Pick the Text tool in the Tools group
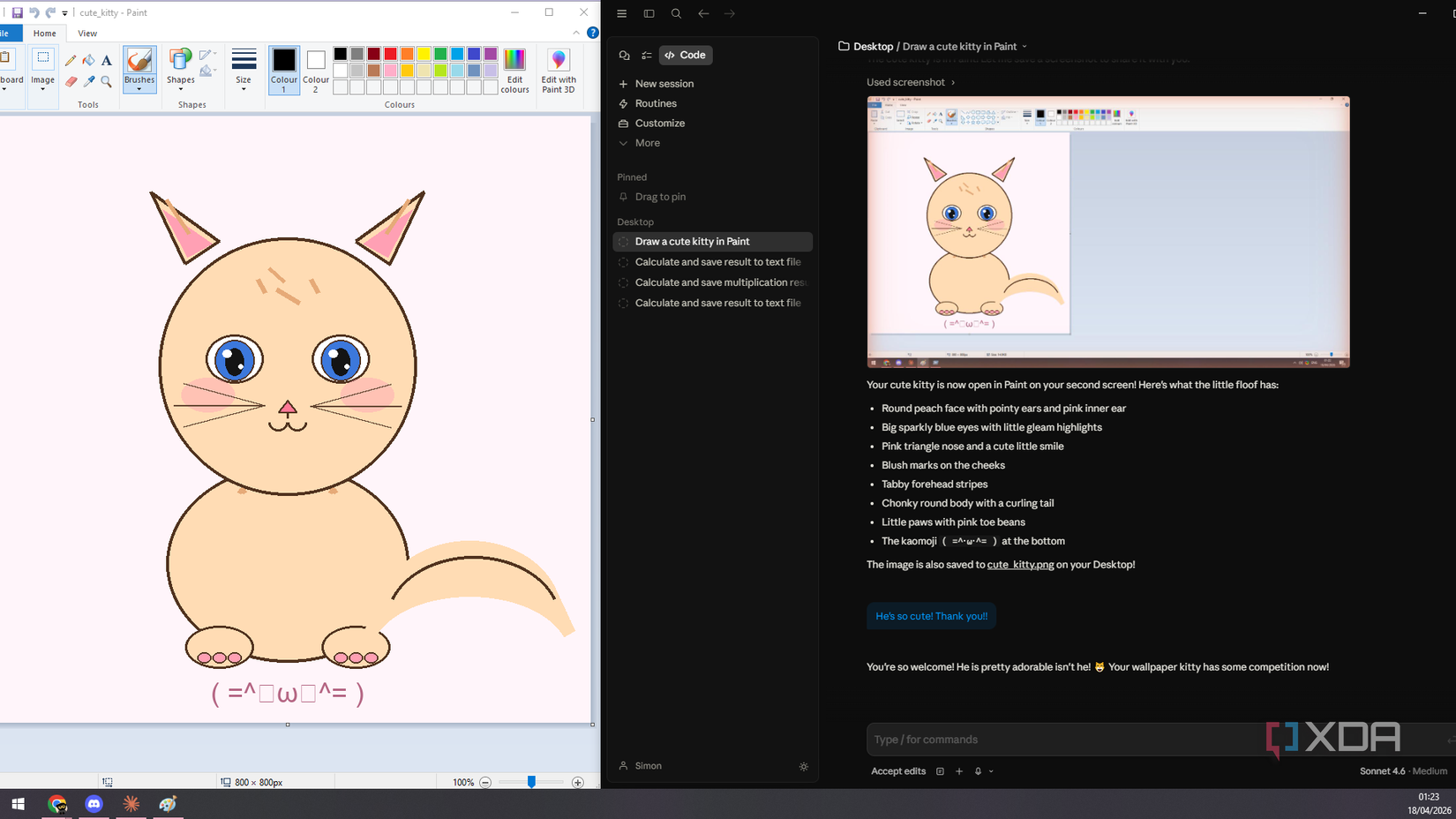 107,61
